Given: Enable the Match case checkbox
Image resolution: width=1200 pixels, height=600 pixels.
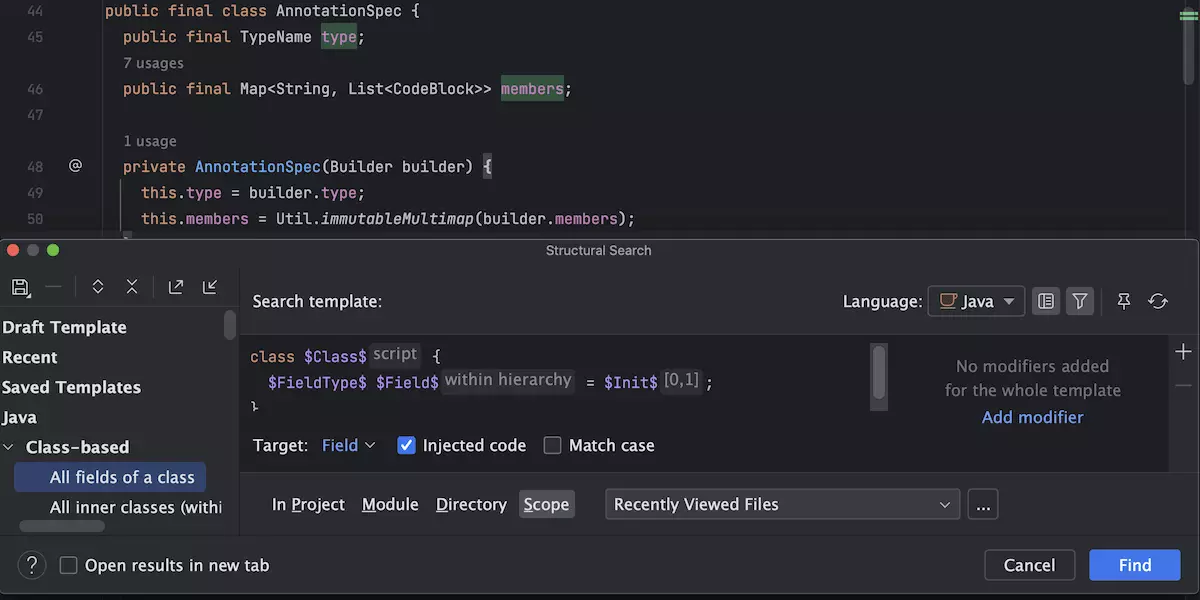Looking at the screenshot, I should pyautogui.click(x=552, y=446).
